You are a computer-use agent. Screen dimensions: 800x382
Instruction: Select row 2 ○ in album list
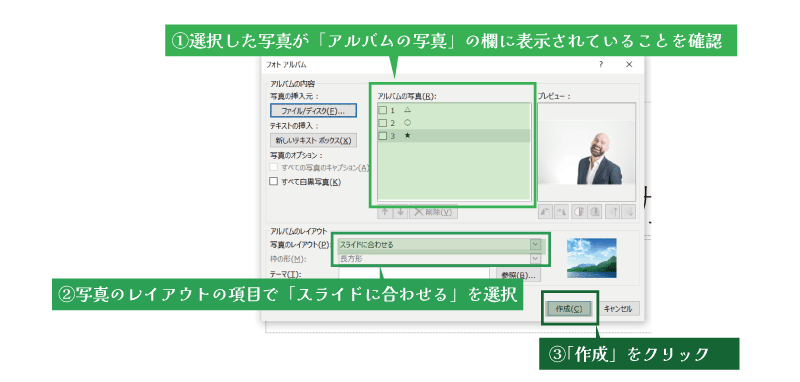coord(454,123)
